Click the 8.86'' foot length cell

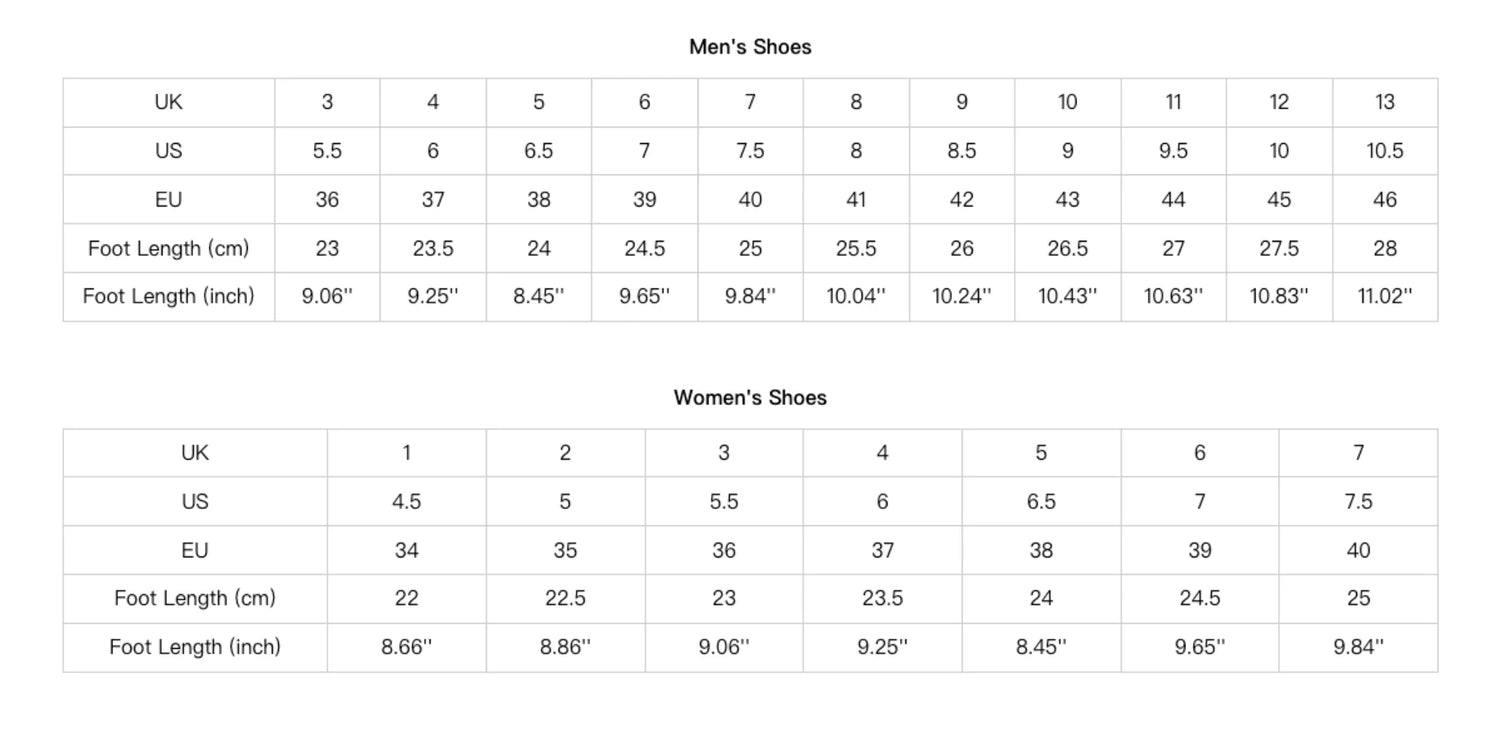(x=565, y=647)
